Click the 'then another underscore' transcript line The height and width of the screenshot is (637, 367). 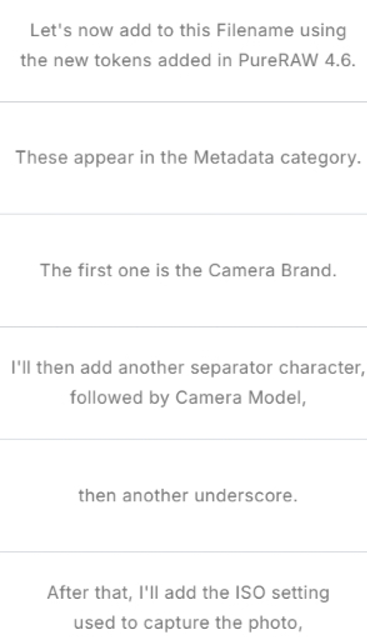[183, 496]
